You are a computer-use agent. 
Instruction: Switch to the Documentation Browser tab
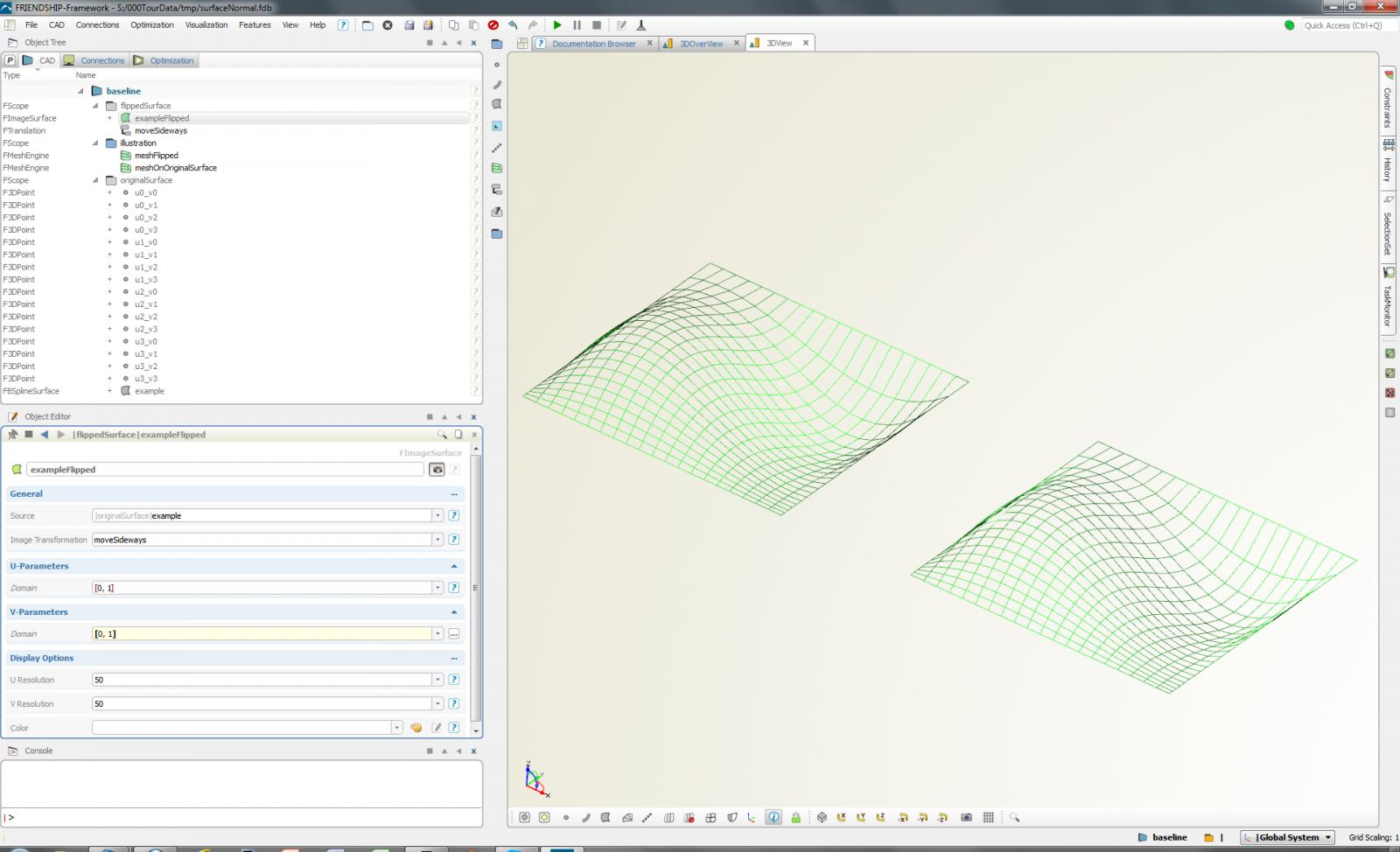[x=593, y=43]
